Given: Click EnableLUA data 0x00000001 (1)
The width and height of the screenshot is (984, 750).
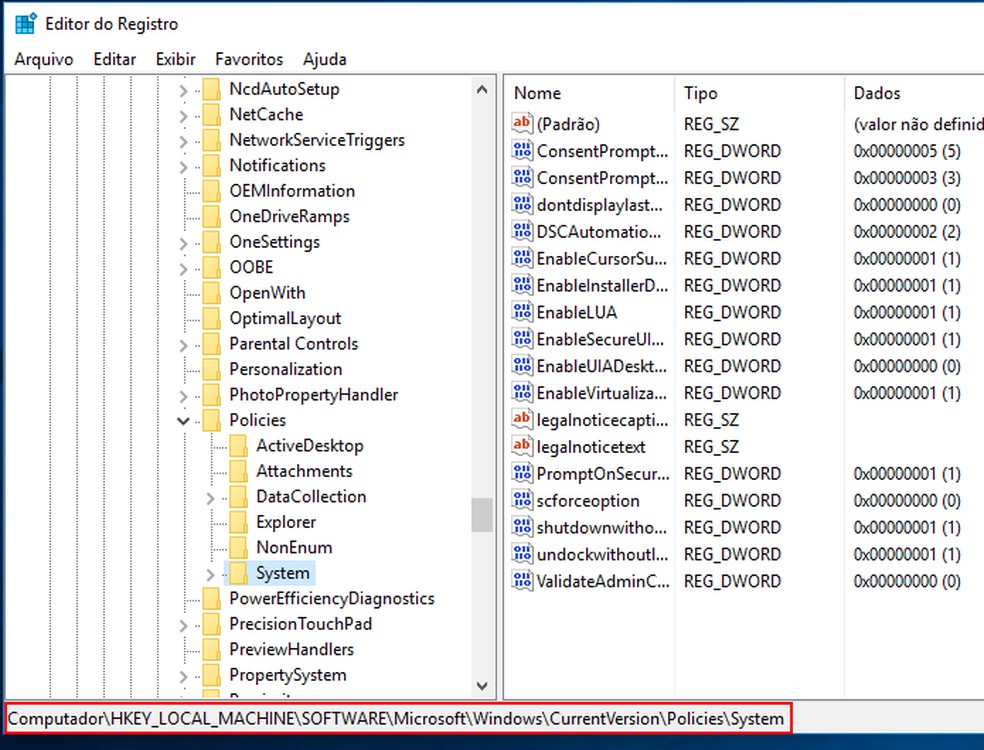Looking at the screenshot, I should (907, 313).
